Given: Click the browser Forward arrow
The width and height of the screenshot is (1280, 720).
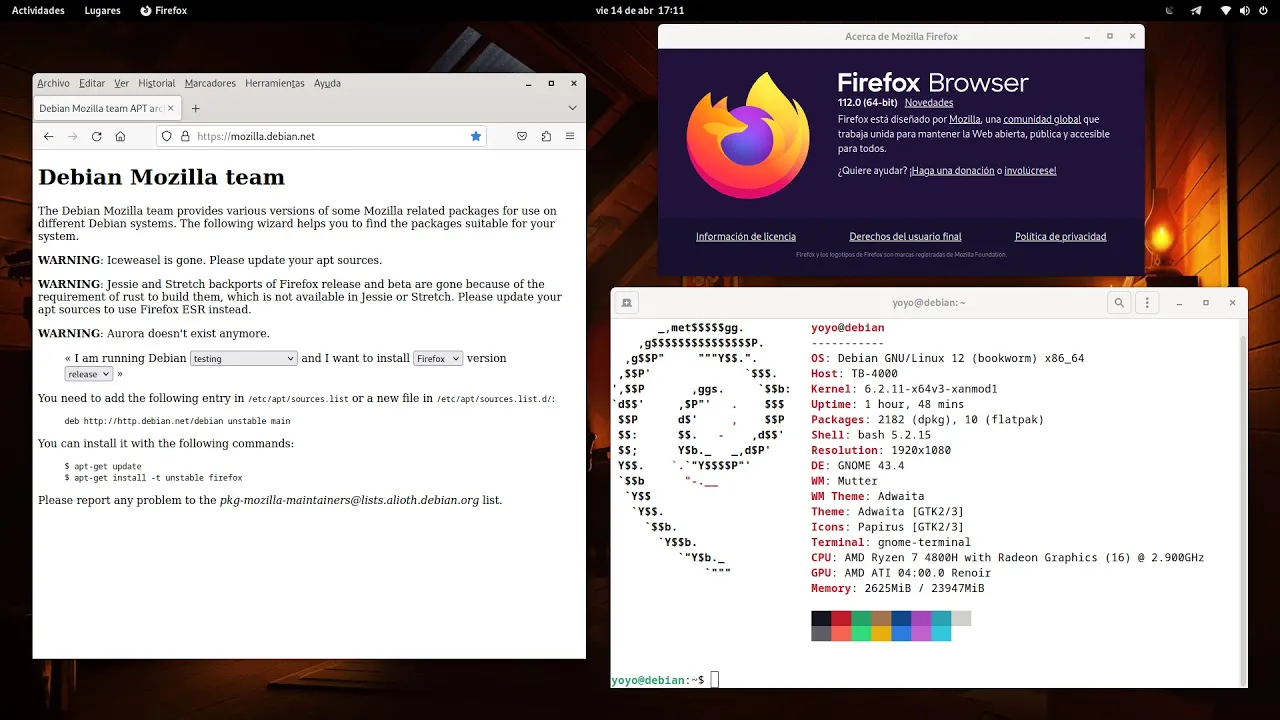Looking at the screenshot, I should point(72,136).
